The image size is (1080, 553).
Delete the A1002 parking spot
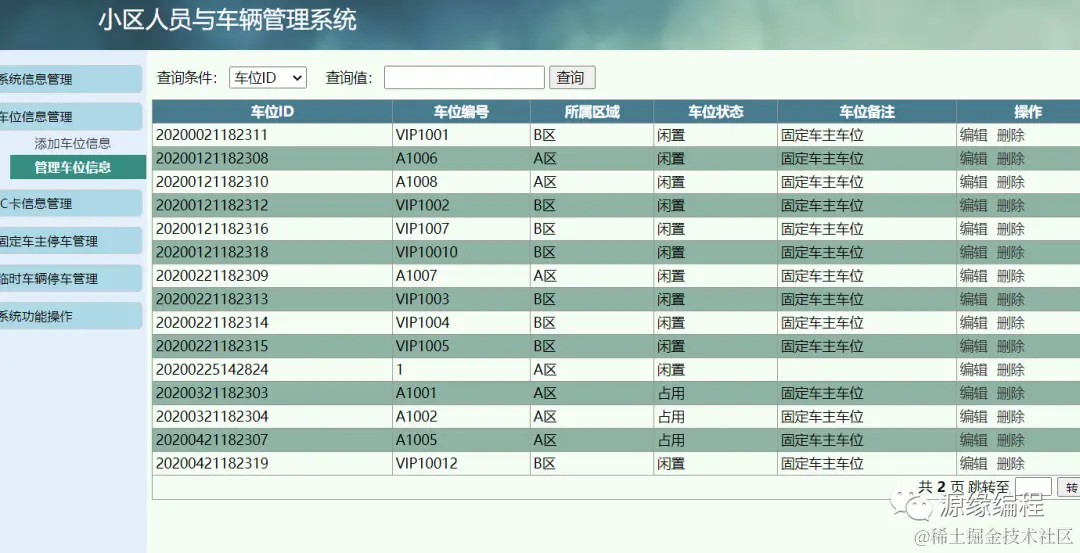point(1010,416)
